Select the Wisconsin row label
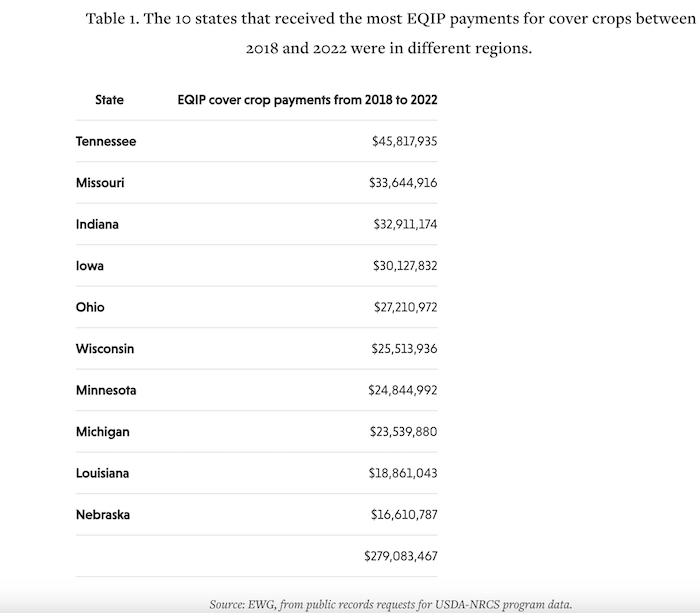 tap(104, 349)
